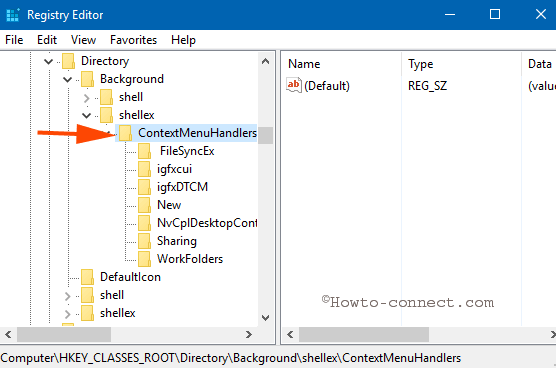
Task: Click the tree pane scroll up arrow
Action: (x=266, y=61)
